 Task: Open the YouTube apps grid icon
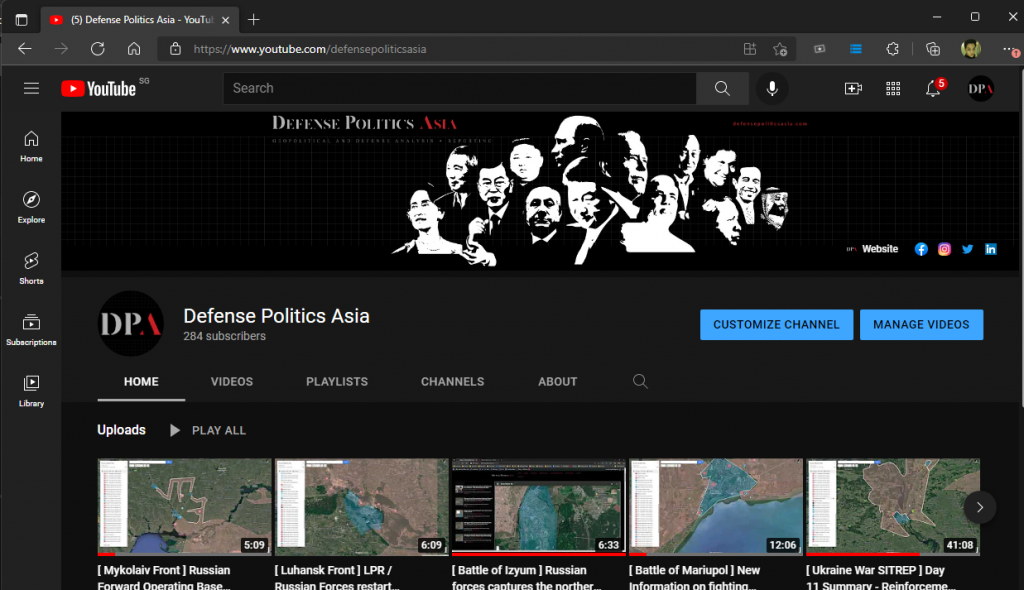click(x=893, y=88)
